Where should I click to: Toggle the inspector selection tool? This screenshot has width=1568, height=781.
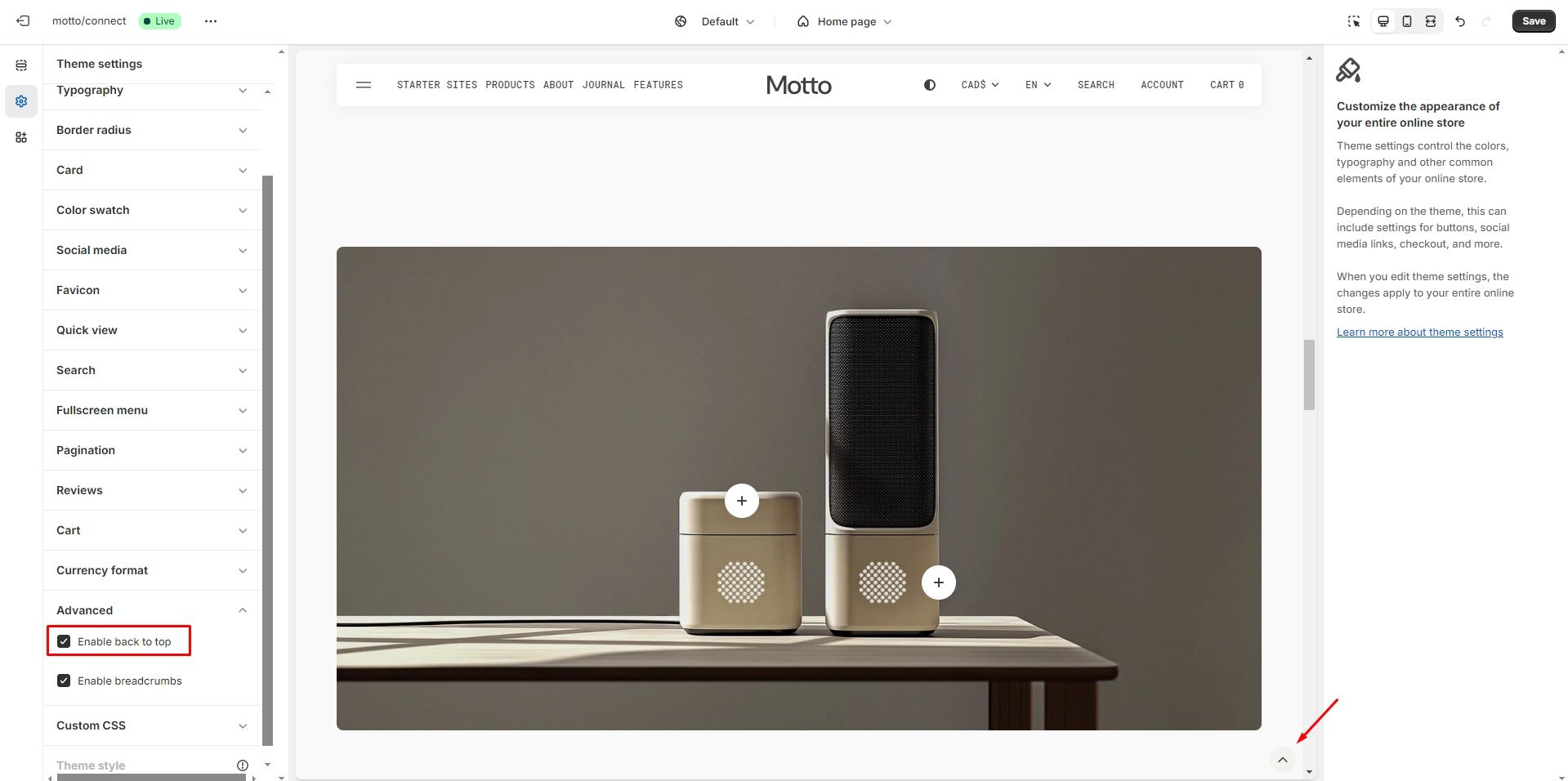[1354, 21]
